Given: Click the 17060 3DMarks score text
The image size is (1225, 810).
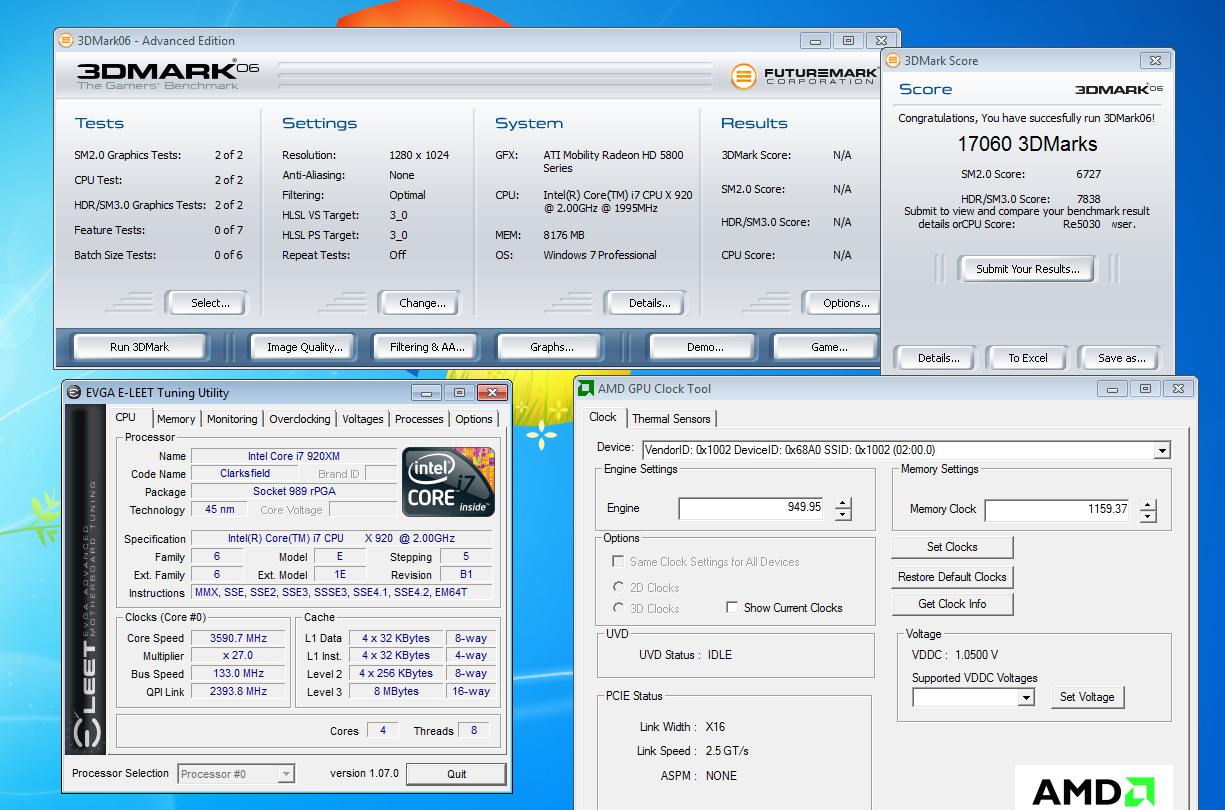Looking at the screenshot, I should coord(1027,144).
